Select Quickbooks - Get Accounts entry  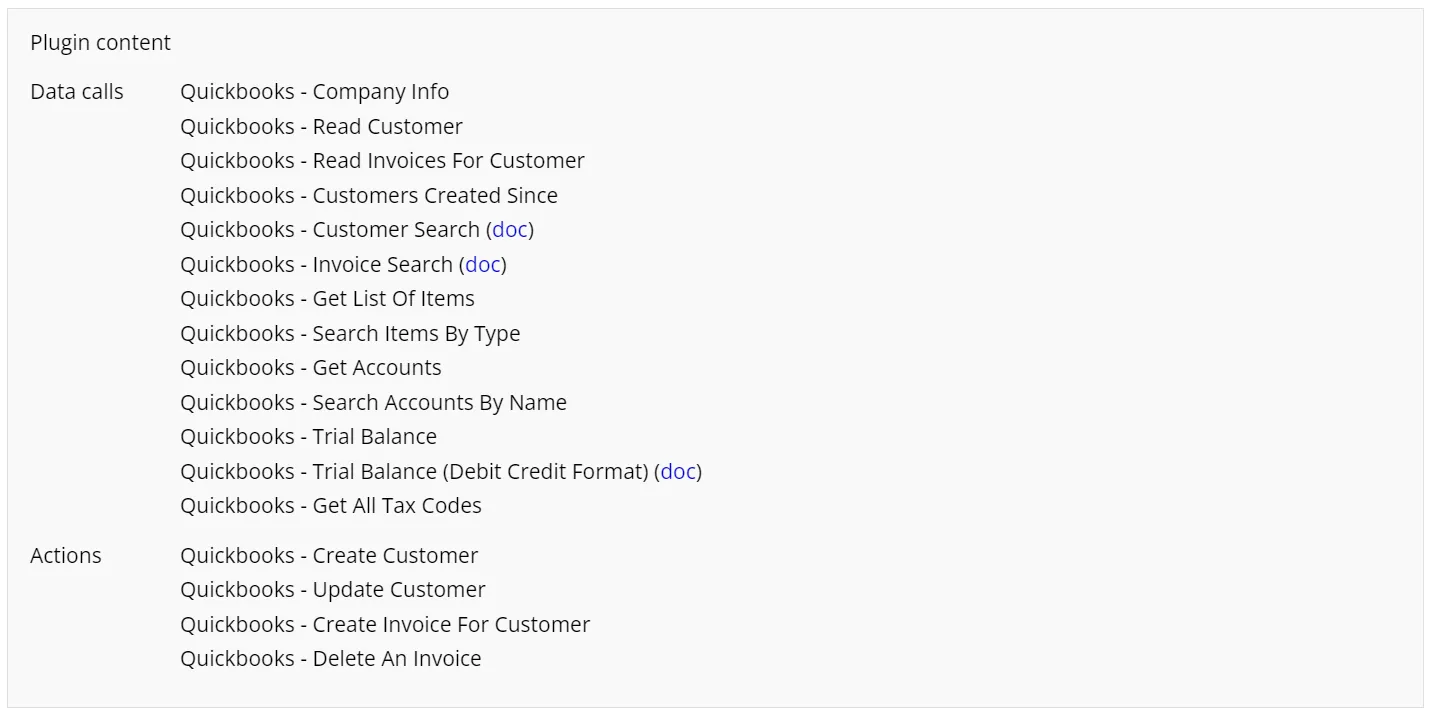click(310, 368)
